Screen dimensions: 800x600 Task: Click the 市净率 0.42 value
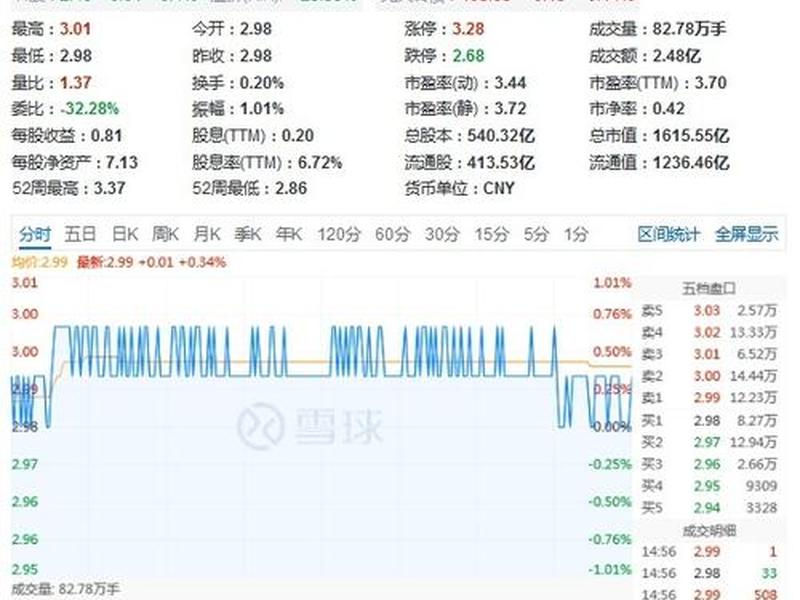coord(669,109)
